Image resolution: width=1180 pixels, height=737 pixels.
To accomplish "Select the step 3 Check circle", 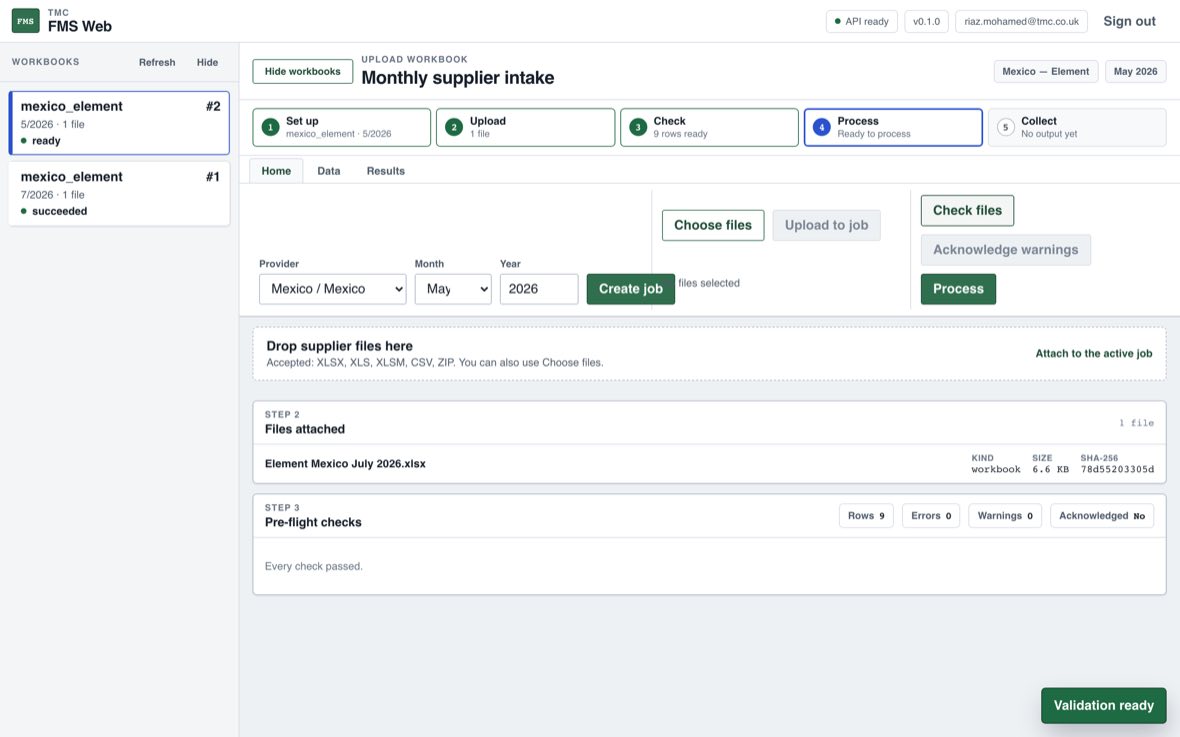I will pos(637,127).
